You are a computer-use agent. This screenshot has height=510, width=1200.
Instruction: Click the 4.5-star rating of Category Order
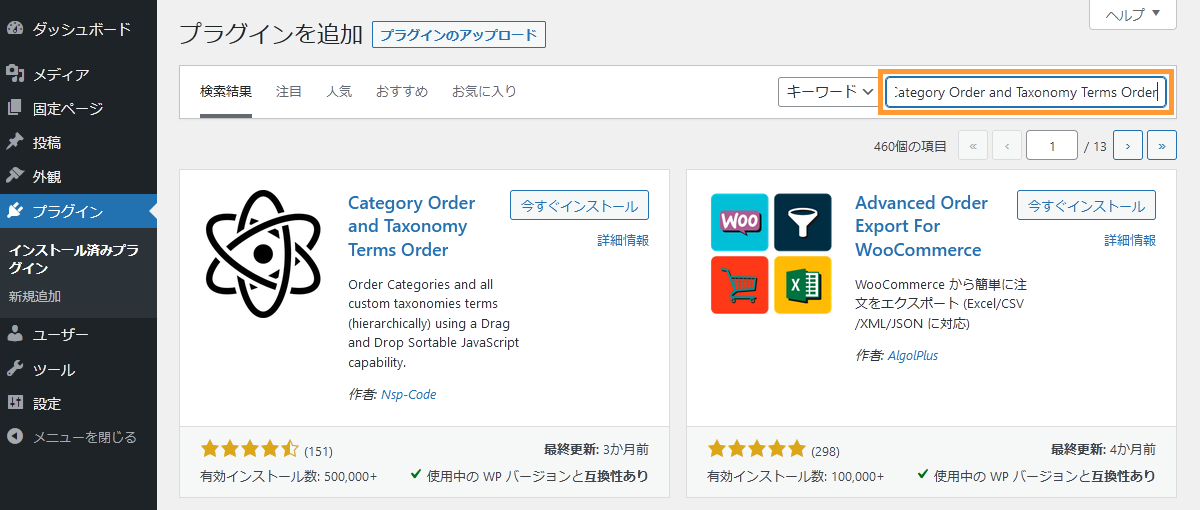250,448
